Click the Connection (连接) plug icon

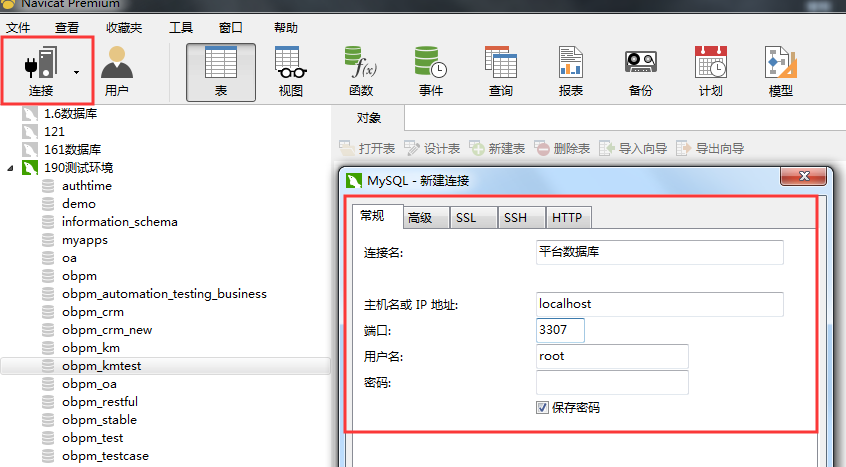pyautogui.click(x=41, y=63)
